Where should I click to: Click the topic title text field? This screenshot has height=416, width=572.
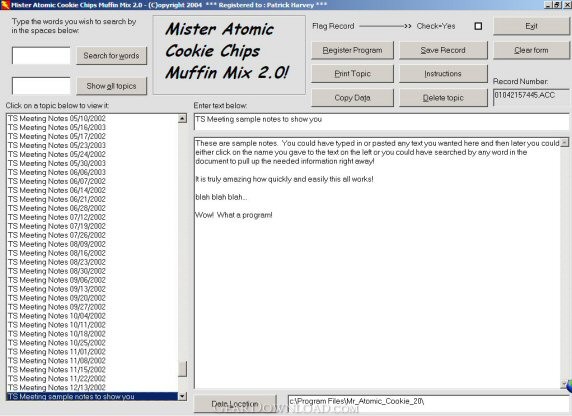tap(381, 122)
